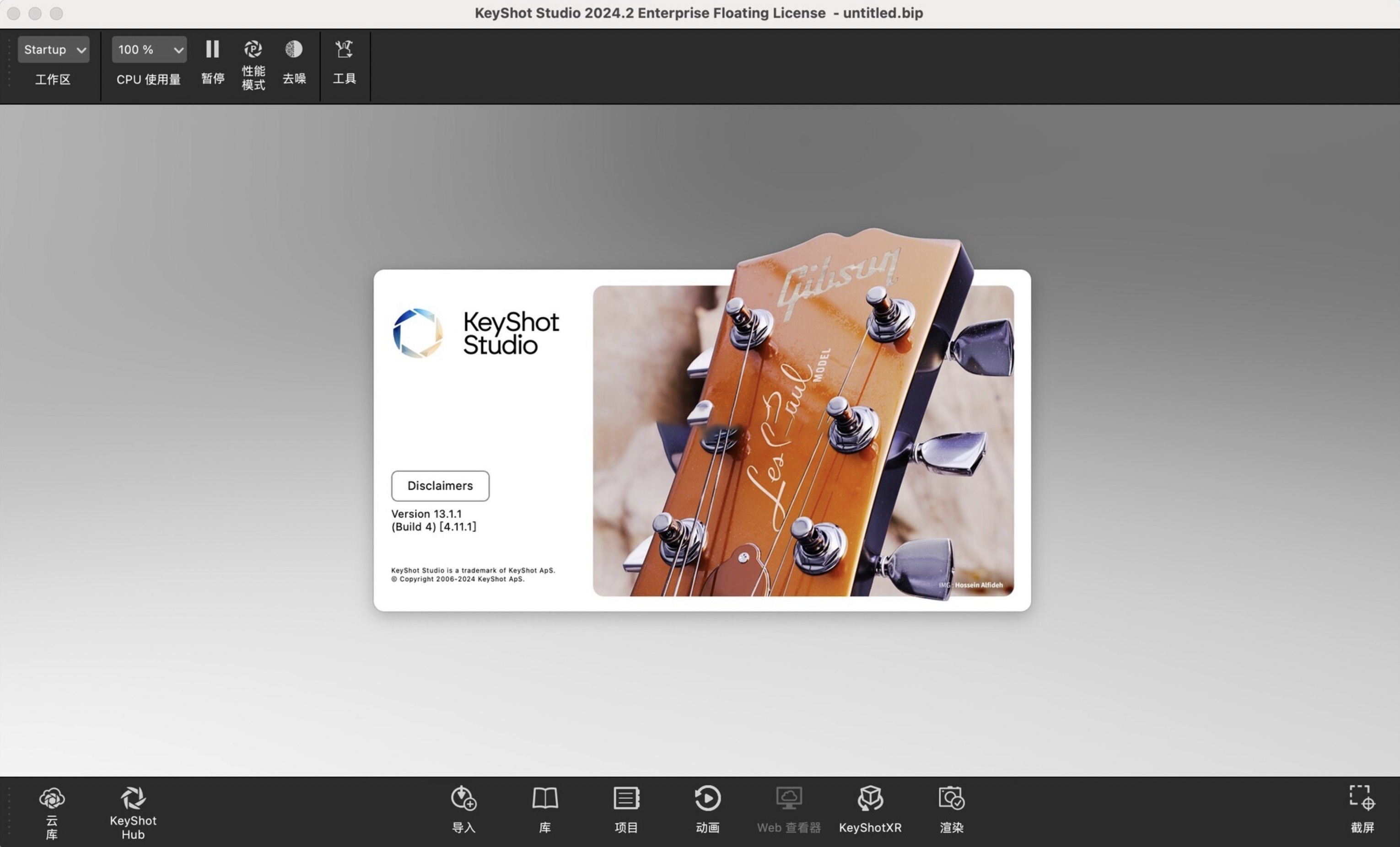This screenshot has width=1400, height=847.
Task: Open the Animation (动画) timeline
Action: click(x=707, y=799)
